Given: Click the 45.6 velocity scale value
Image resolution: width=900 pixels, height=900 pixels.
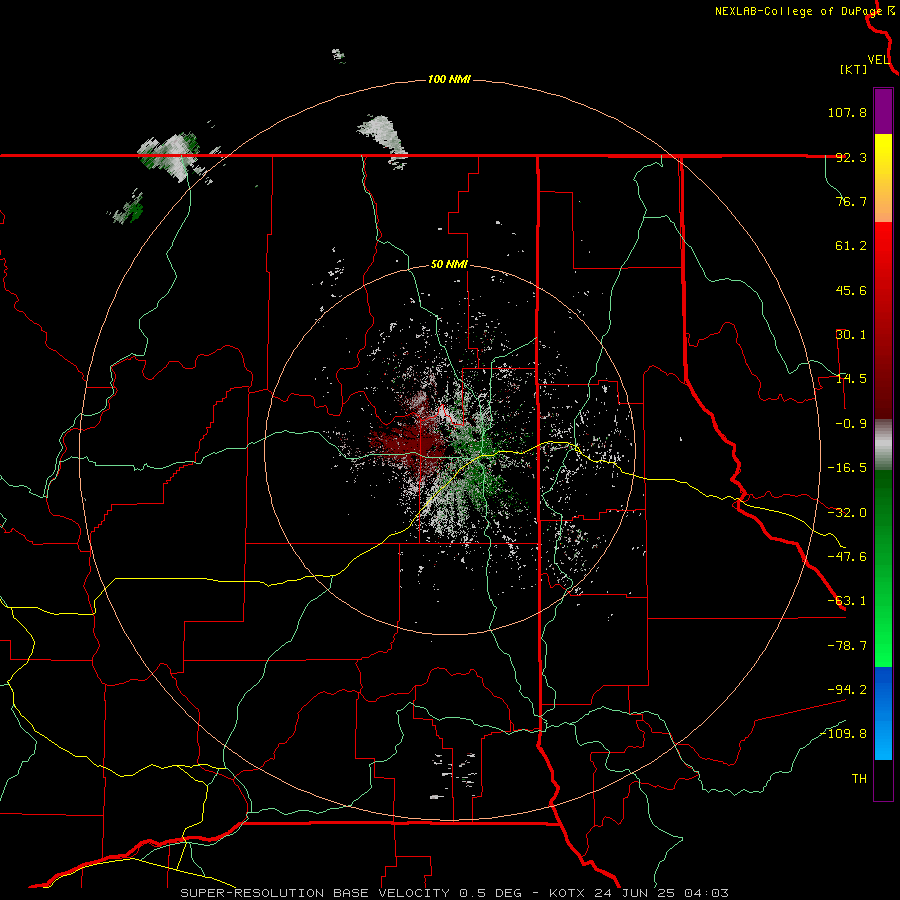Looking at the screenshot, I should [x=851, y=290].
